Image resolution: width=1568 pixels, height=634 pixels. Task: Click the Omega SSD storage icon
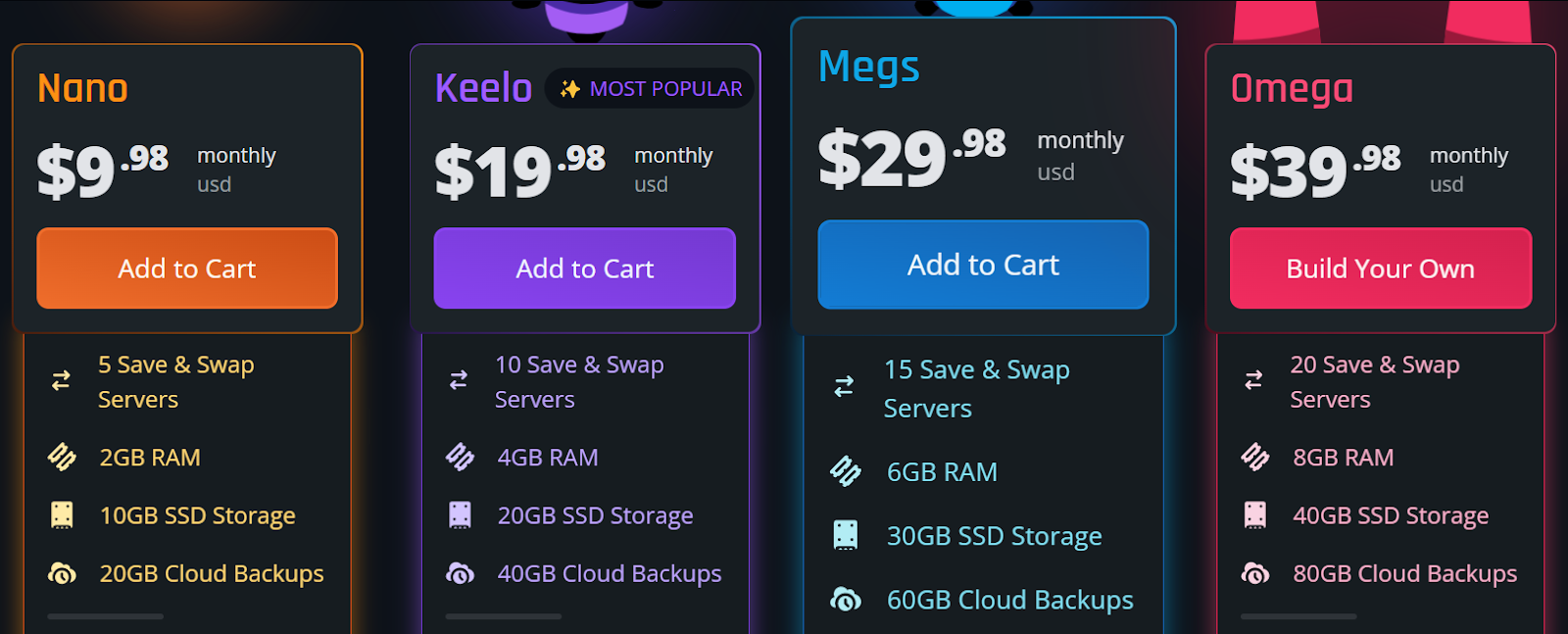pyautogui.click(x=1255, y=514)
